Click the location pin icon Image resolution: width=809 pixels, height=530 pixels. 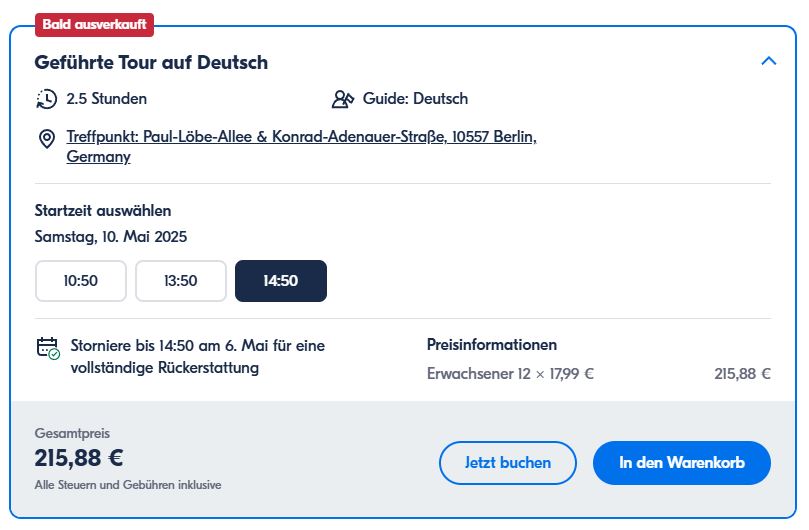click(46, 138)
